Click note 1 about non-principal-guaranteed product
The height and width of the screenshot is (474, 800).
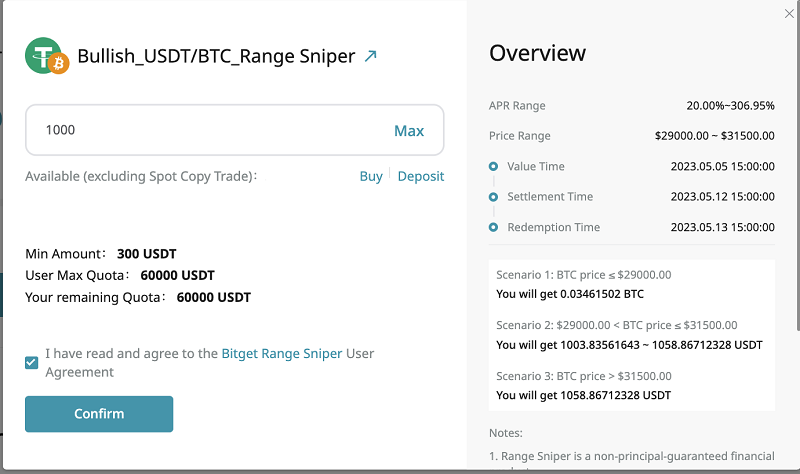point(632,459)
